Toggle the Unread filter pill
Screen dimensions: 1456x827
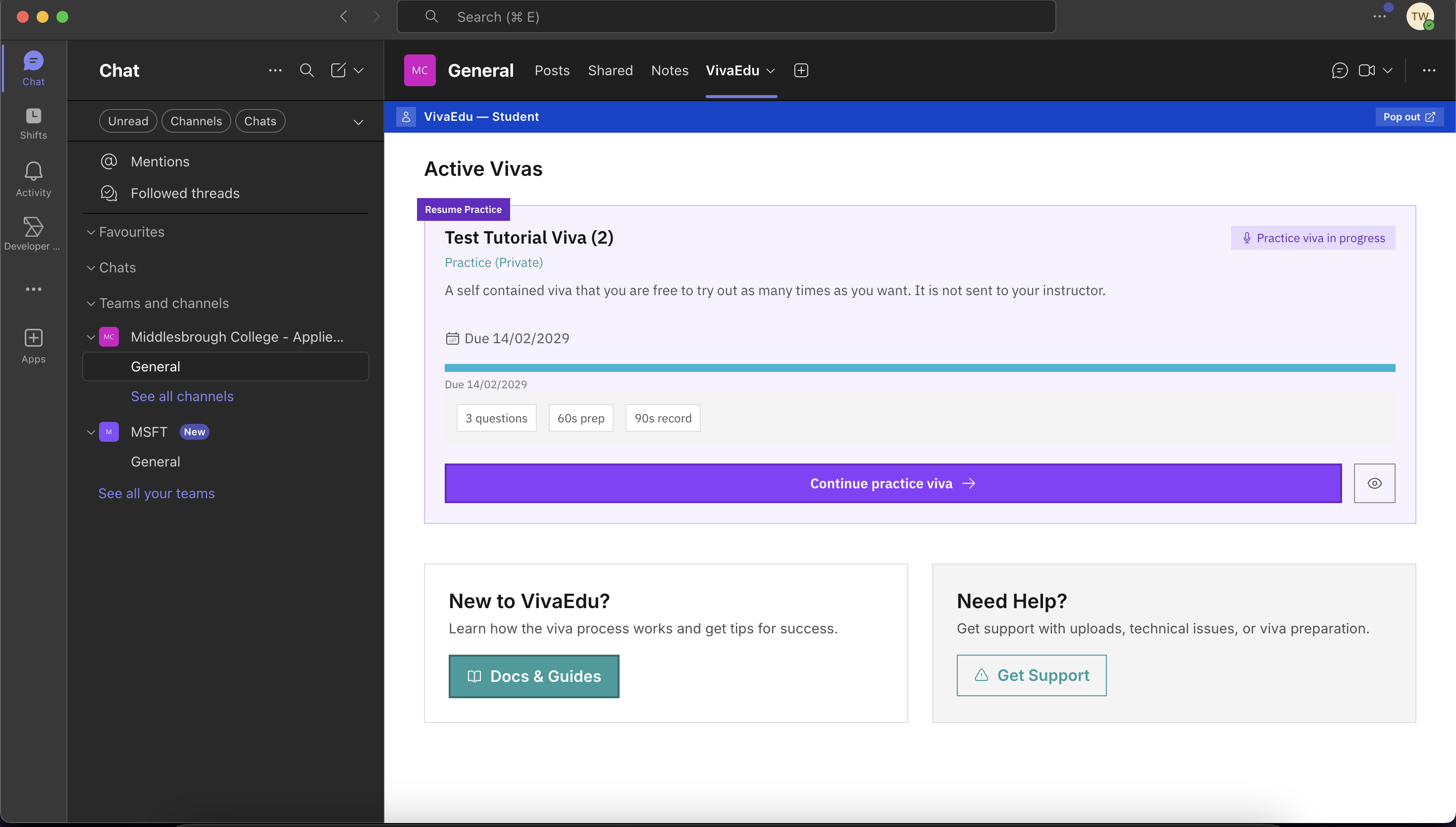point(128,120)
